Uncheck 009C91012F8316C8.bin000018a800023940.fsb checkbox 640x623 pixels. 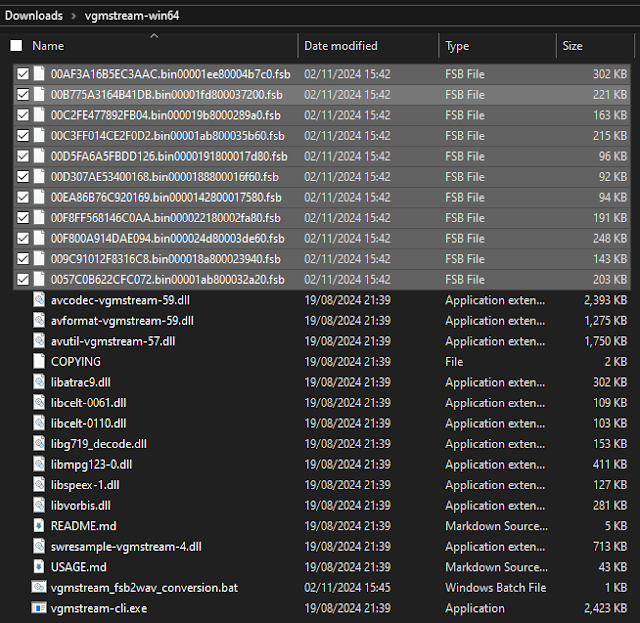pos(23,259)
